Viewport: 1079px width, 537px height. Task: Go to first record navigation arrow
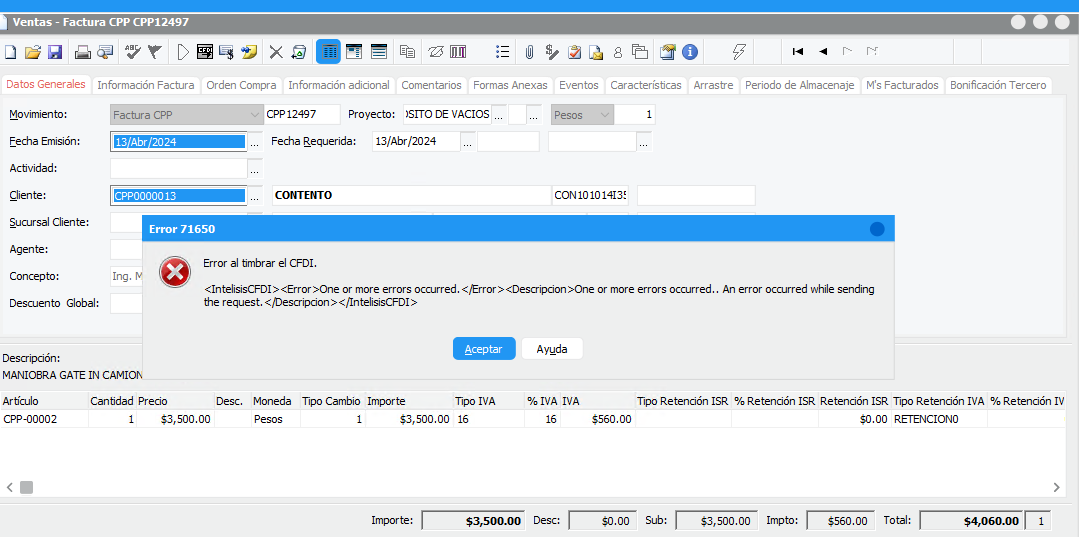pyautogui.click(x=798, y=52)
